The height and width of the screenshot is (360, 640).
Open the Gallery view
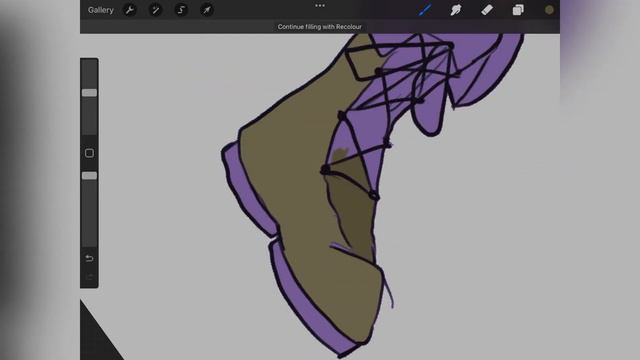coord(100,10)
